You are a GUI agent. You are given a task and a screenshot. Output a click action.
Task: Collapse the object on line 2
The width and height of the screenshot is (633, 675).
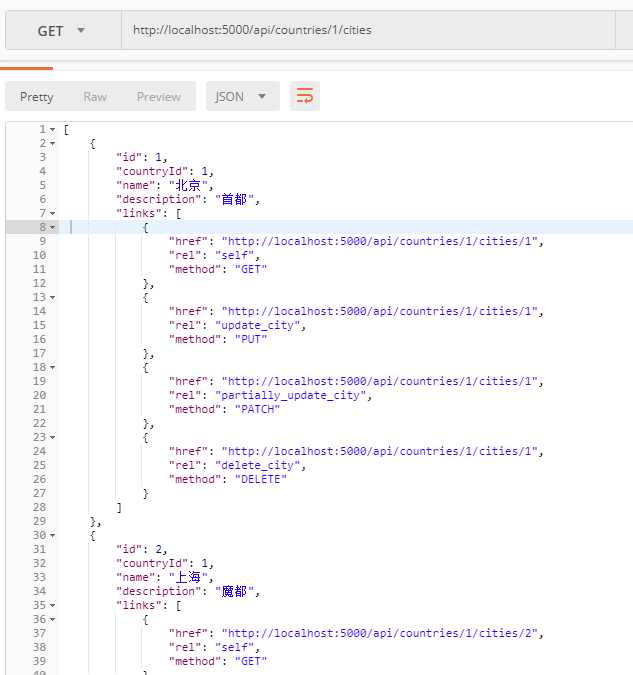(x=53, y=143)
